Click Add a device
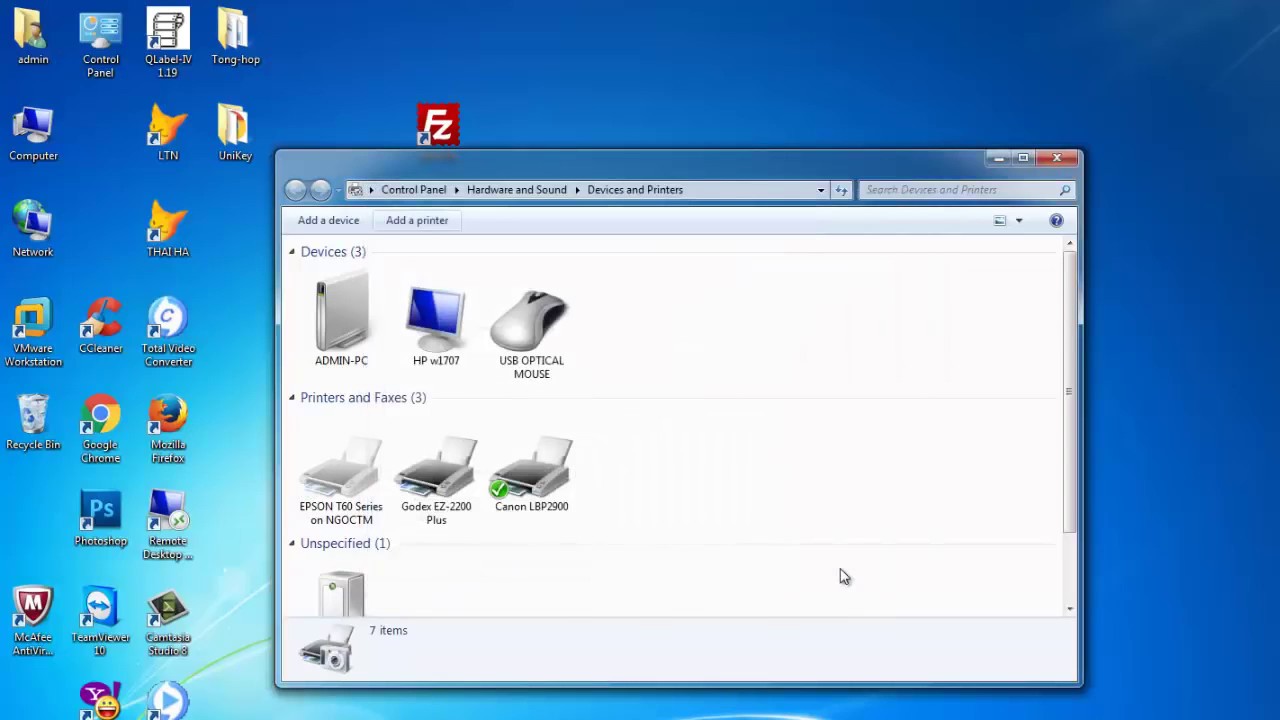Viewport: 1280px width, 720px height. click(328, 220)
